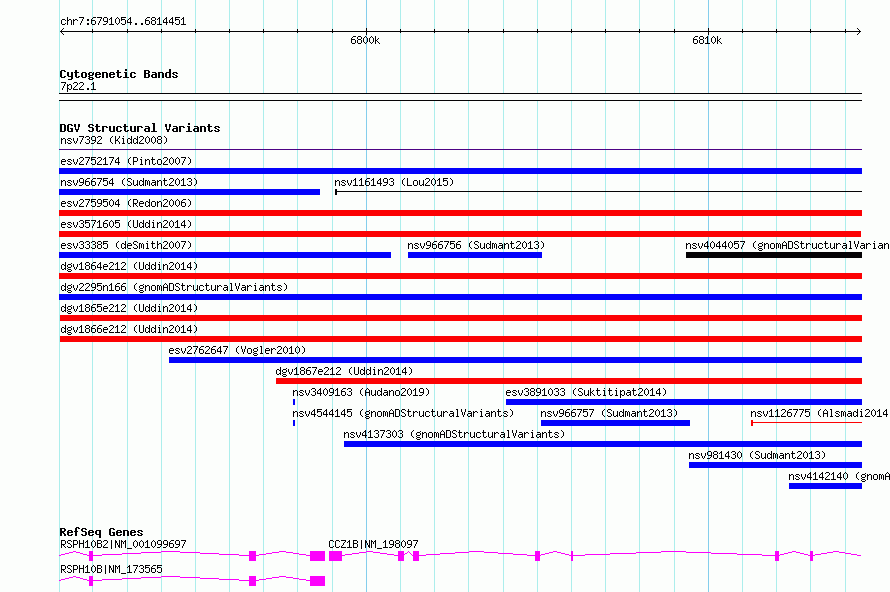Click the nsv4142140 blue bar
The height and width of the screenshot is (592, 890).
[x=825, y=486]
